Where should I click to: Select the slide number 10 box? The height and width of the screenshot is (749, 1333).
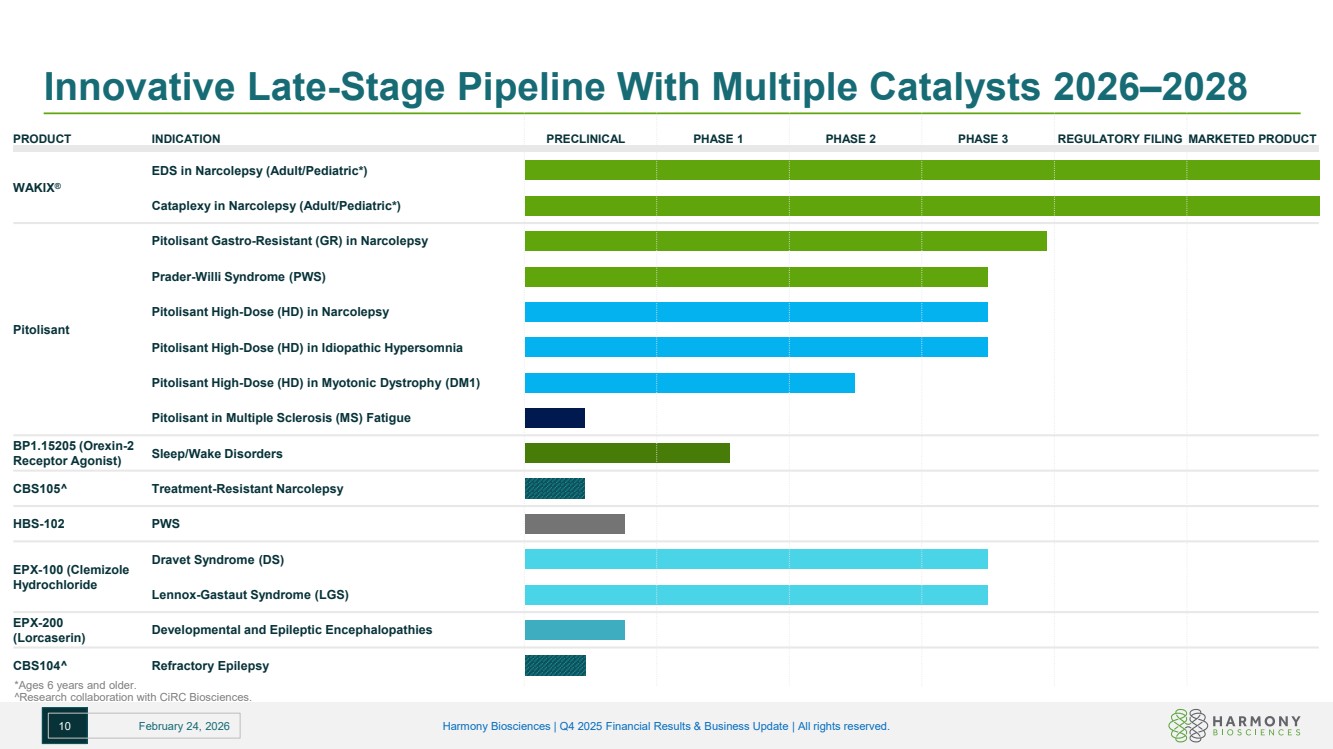pos(65,727)
